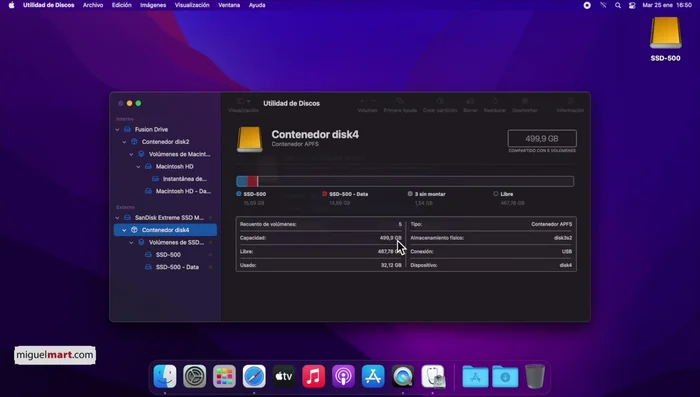This screenshot has height=397, width=700.
Task: Open the Downloads folder in the Dock
Action: tap(505, 376)
